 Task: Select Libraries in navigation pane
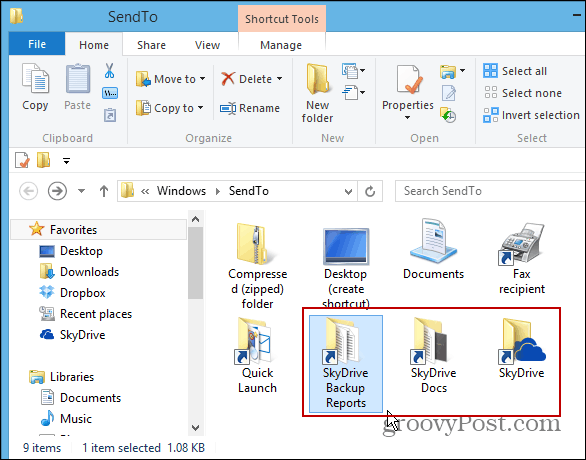(62, 377)
